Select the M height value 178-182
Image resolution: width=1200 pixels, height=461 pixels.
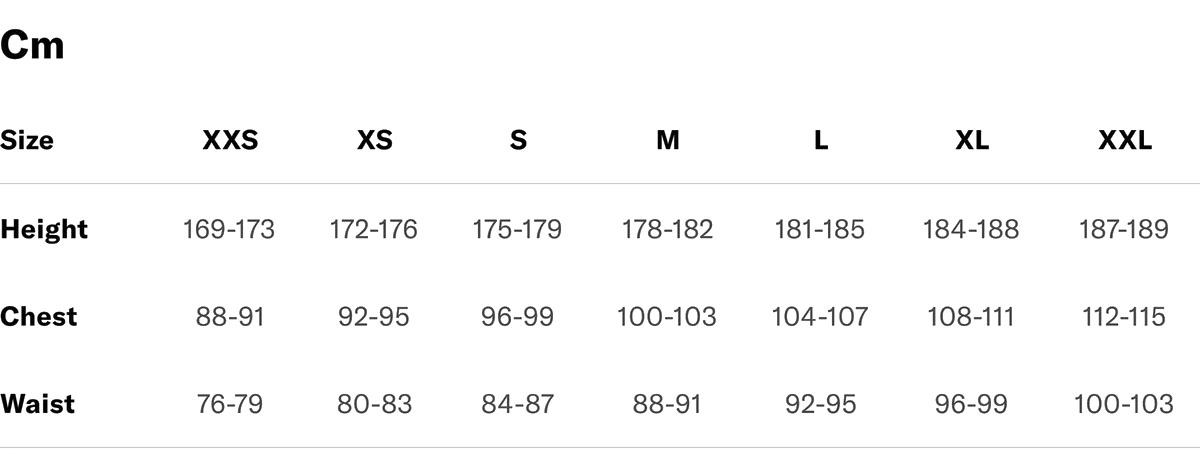[x=667, y=230]
